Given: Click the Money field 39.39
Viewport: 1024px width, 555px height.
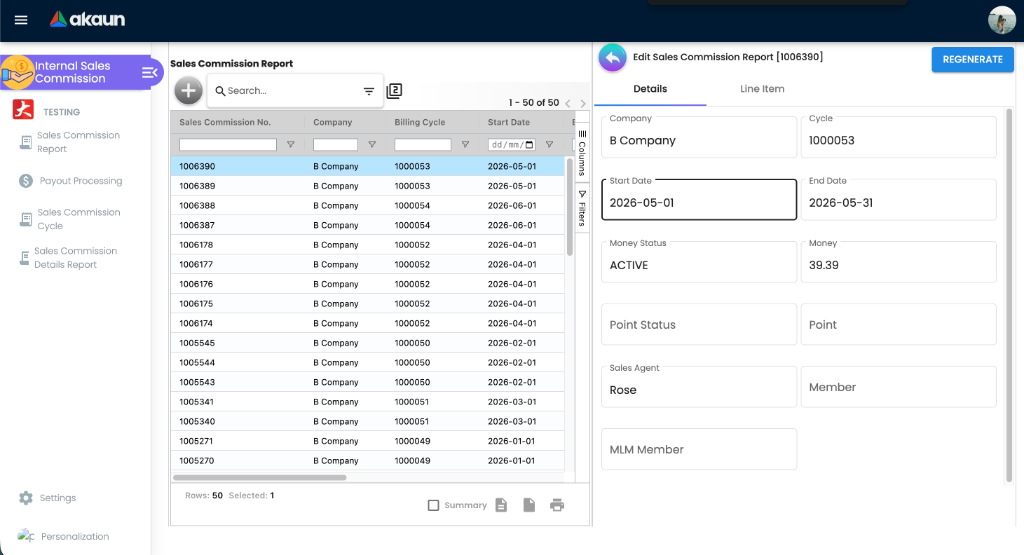Looking at the screenshot, I should tap(899, 262).
